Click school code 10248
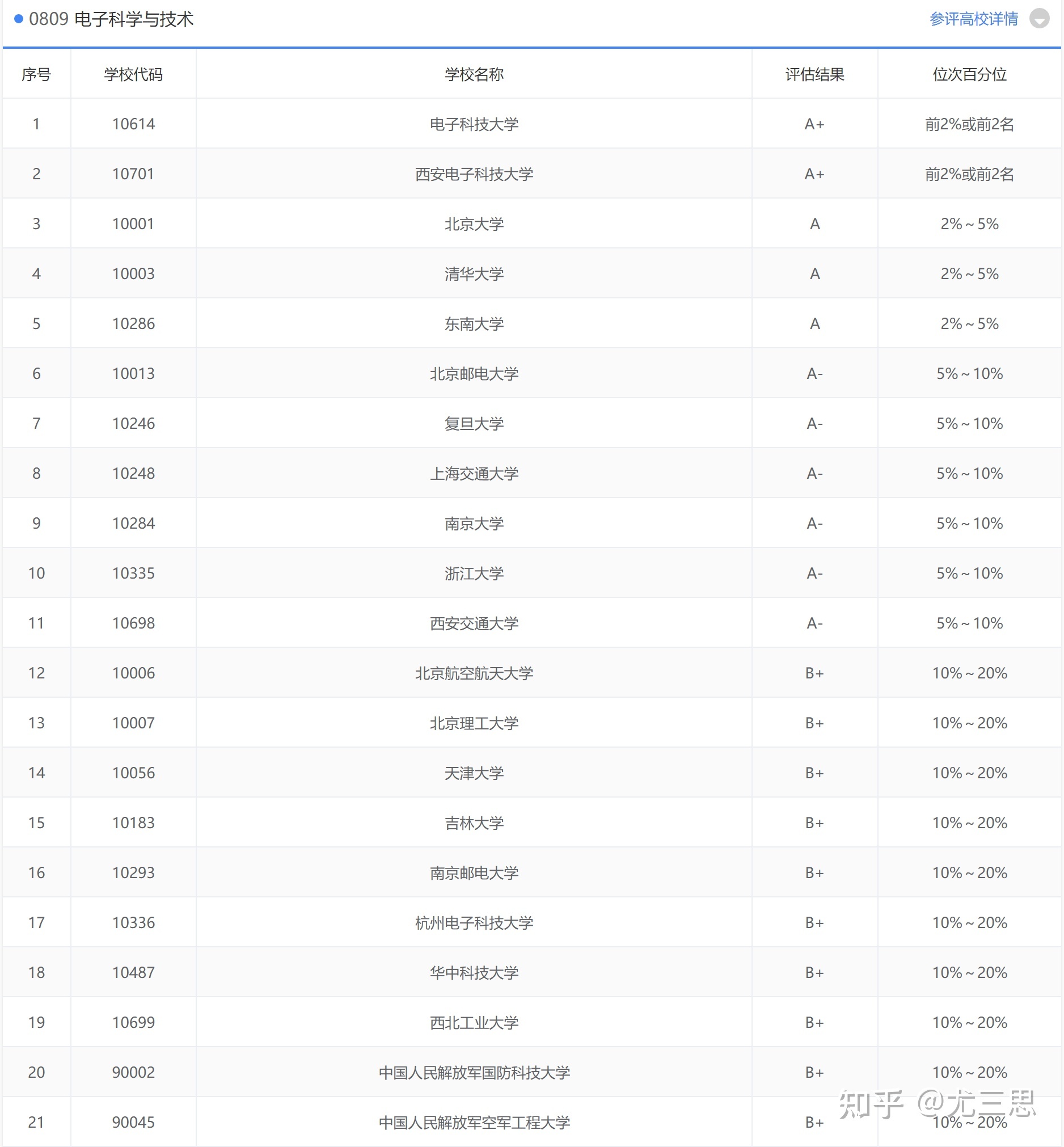The width and height of the screenshot is (1064, 1147). coord(134,473)
